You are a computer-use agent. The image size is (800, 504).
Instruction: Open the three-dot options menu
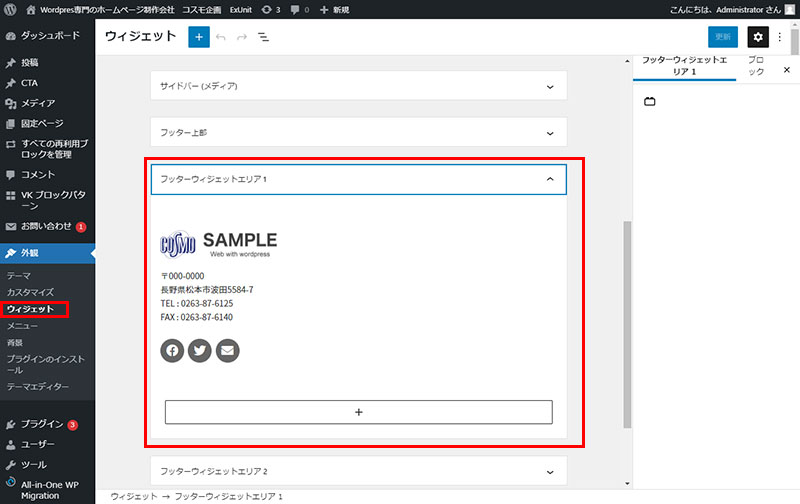coord(780,37)
